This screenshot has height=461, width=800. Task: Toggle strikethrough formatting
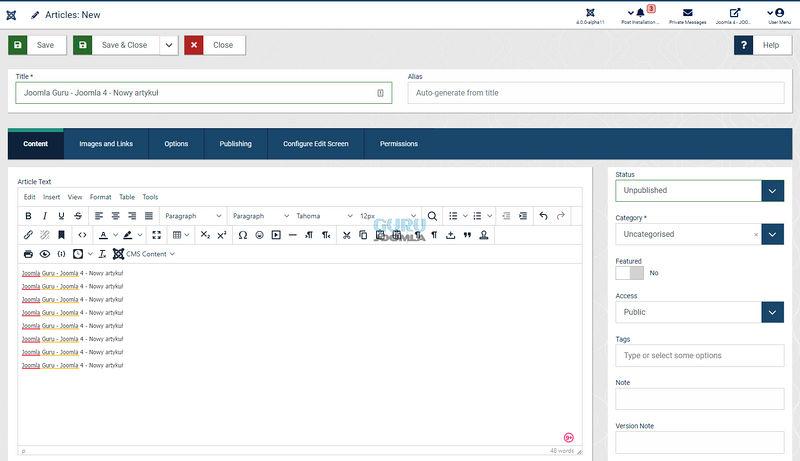[78, 216]
